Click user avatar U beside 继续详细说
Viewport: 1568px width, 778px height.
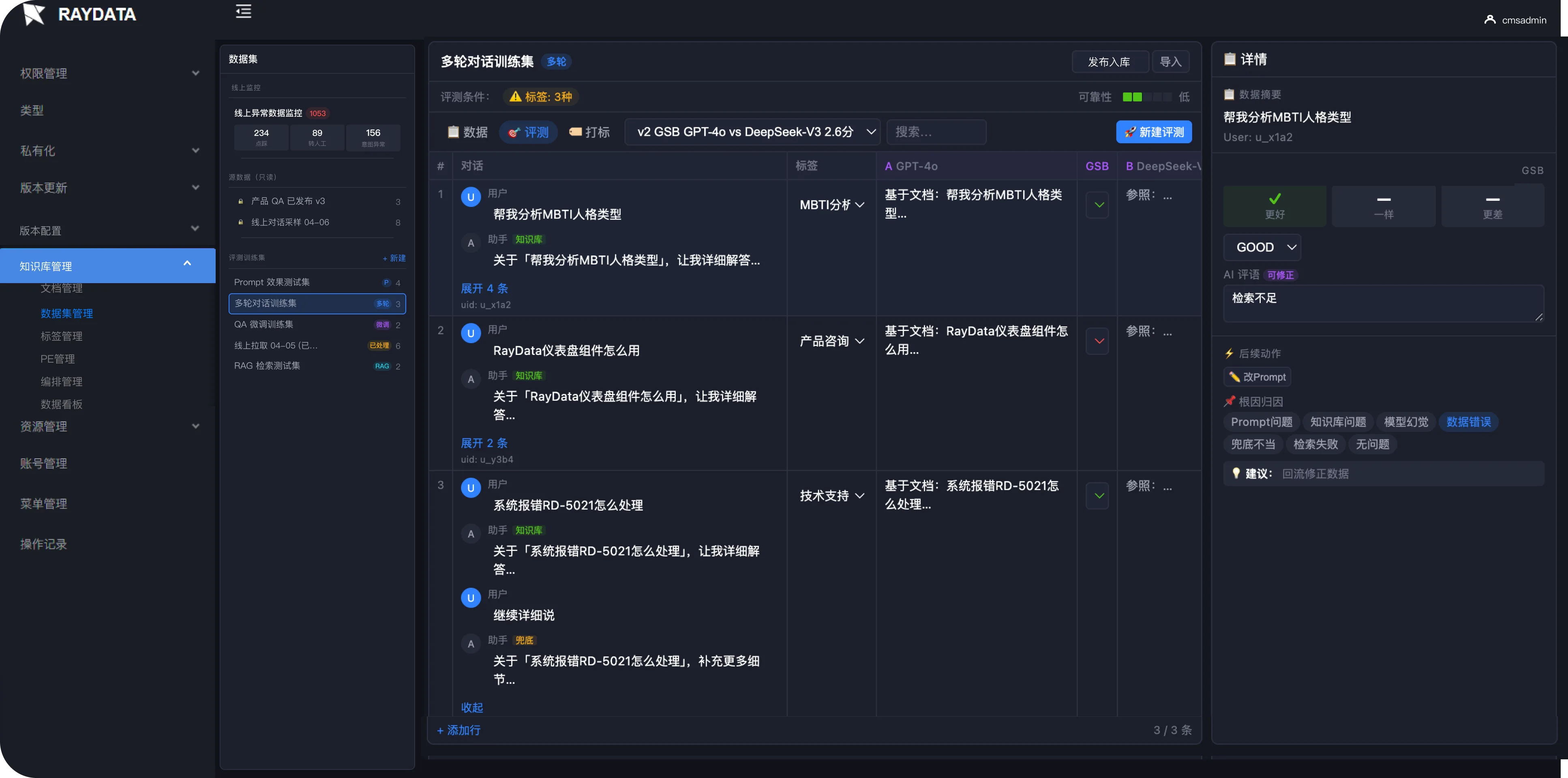(x=471, y=597)
